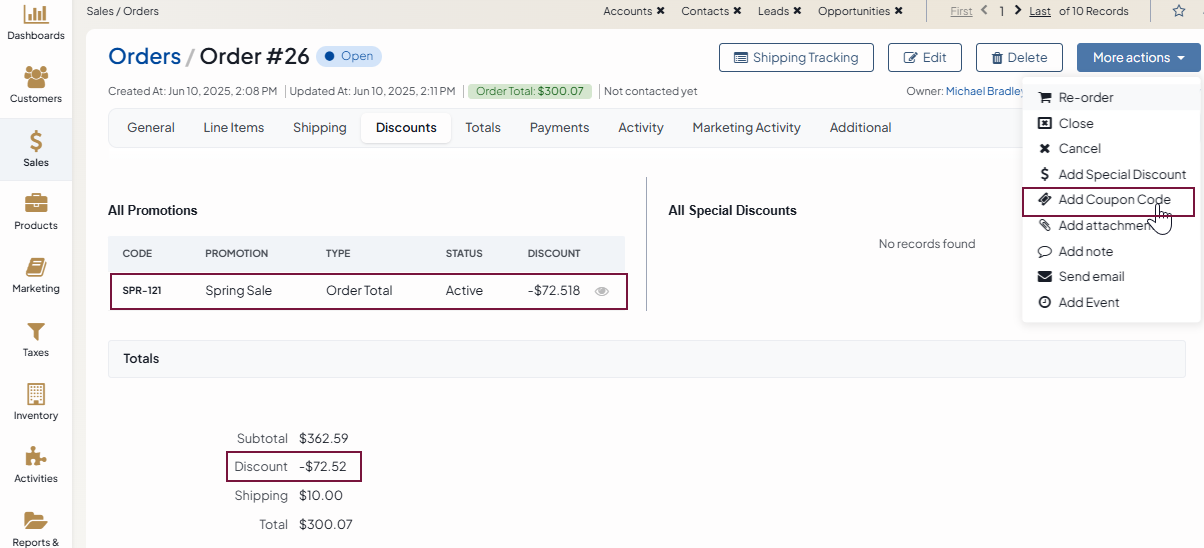Open owner Michael Bradley link
This screenshot has height=548, width=1204.
pyautogui.click(x=984, y=91)
